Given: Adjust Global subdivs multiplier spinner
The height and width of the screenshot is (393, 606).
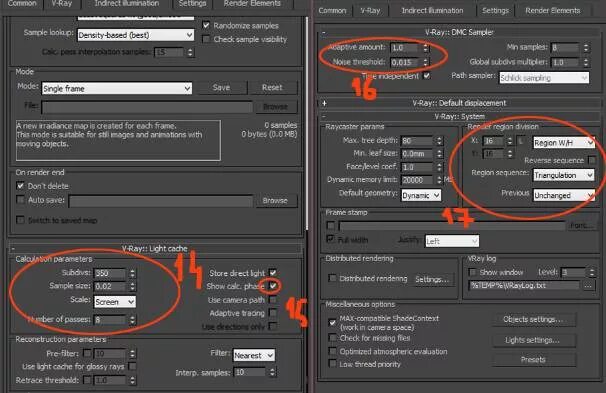Looking at the screenshot, I should click(586, 62).
